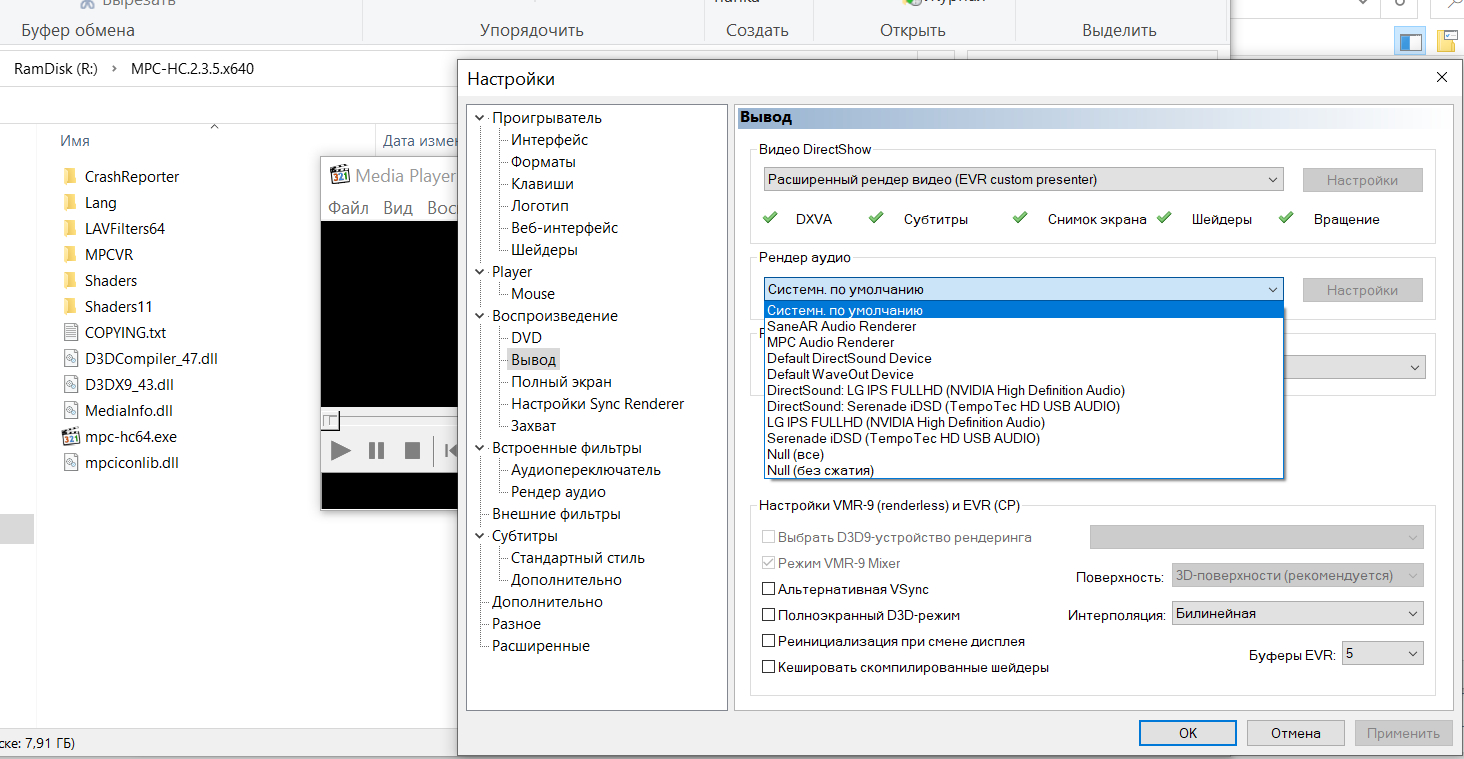Click the MPCVR folder icon
The width and height of the screenshot is (1464, 759).
[70, 255]
